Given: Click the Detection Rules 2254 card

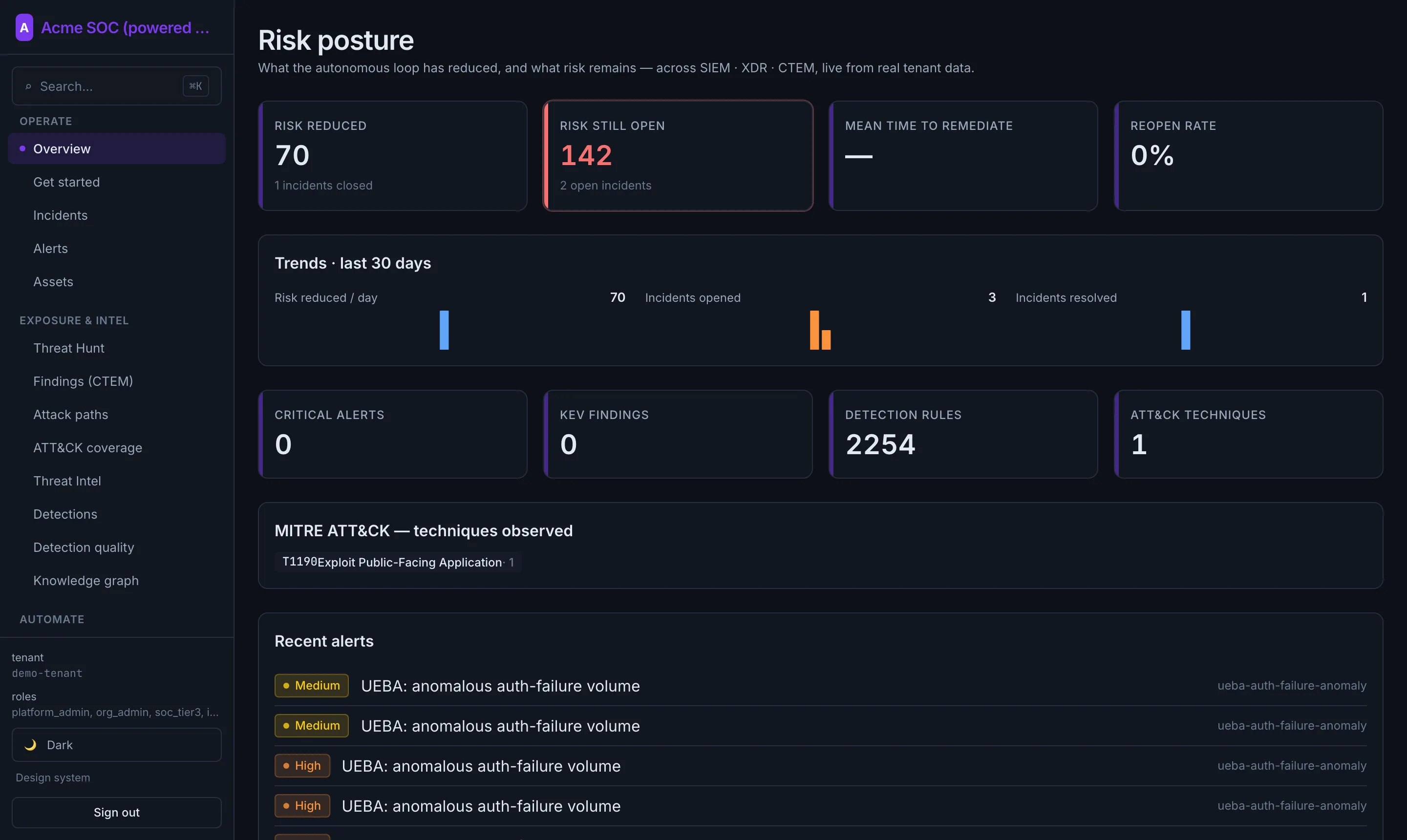Looking at the screenshot, I should (x=964, y=434).
